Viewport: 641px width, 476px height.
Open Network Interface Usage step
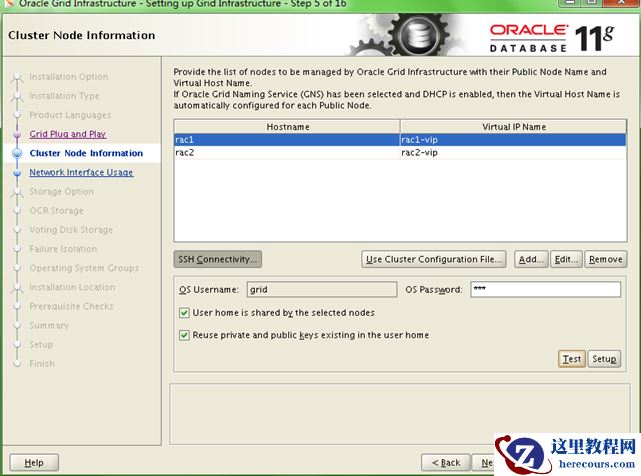[80, 173]
